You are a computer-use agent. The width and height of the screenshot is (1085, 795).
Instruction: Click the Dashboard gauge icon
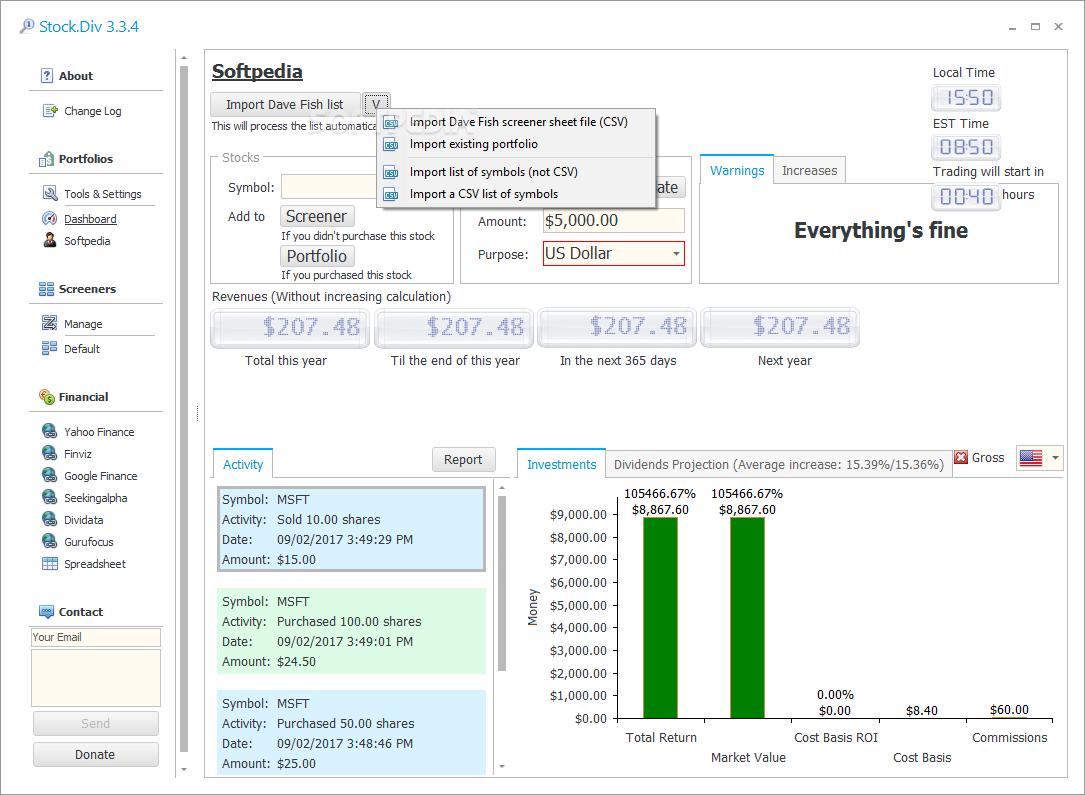(50, 219)
